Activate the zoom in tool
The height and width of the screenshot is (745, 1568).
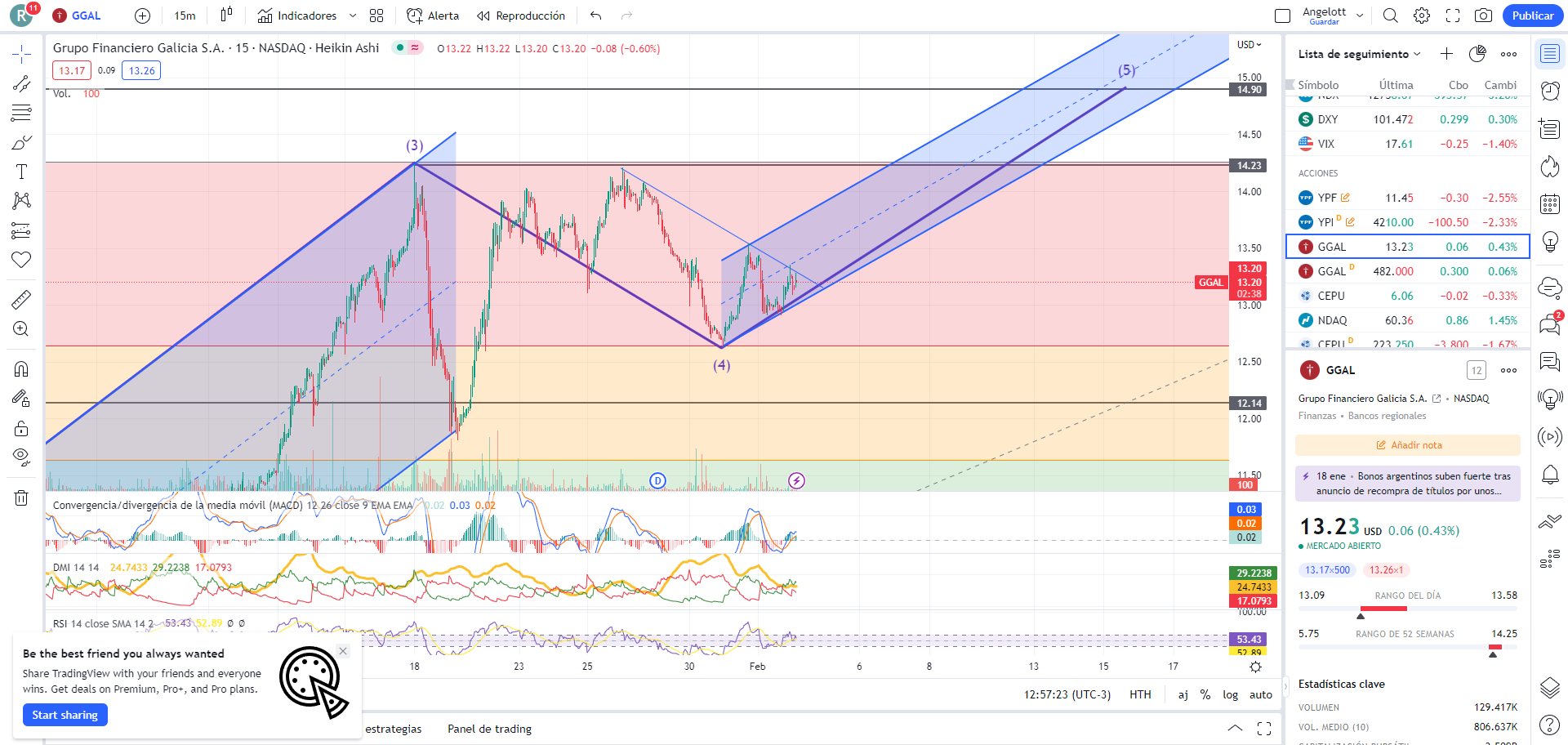coord(21,329)
